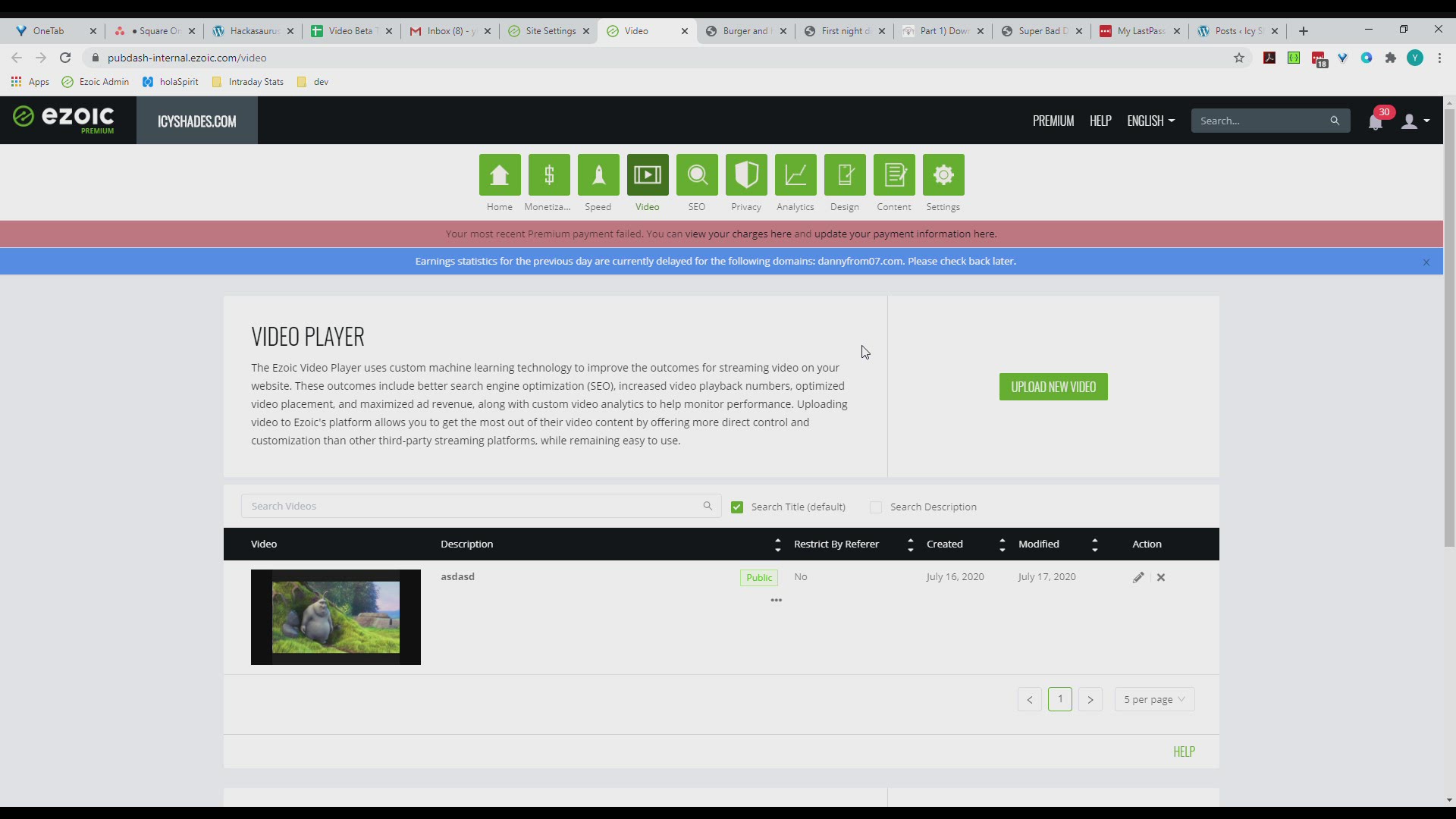
Task: Open the asdasd video thumbnail
Action: [x=336, y=617]
